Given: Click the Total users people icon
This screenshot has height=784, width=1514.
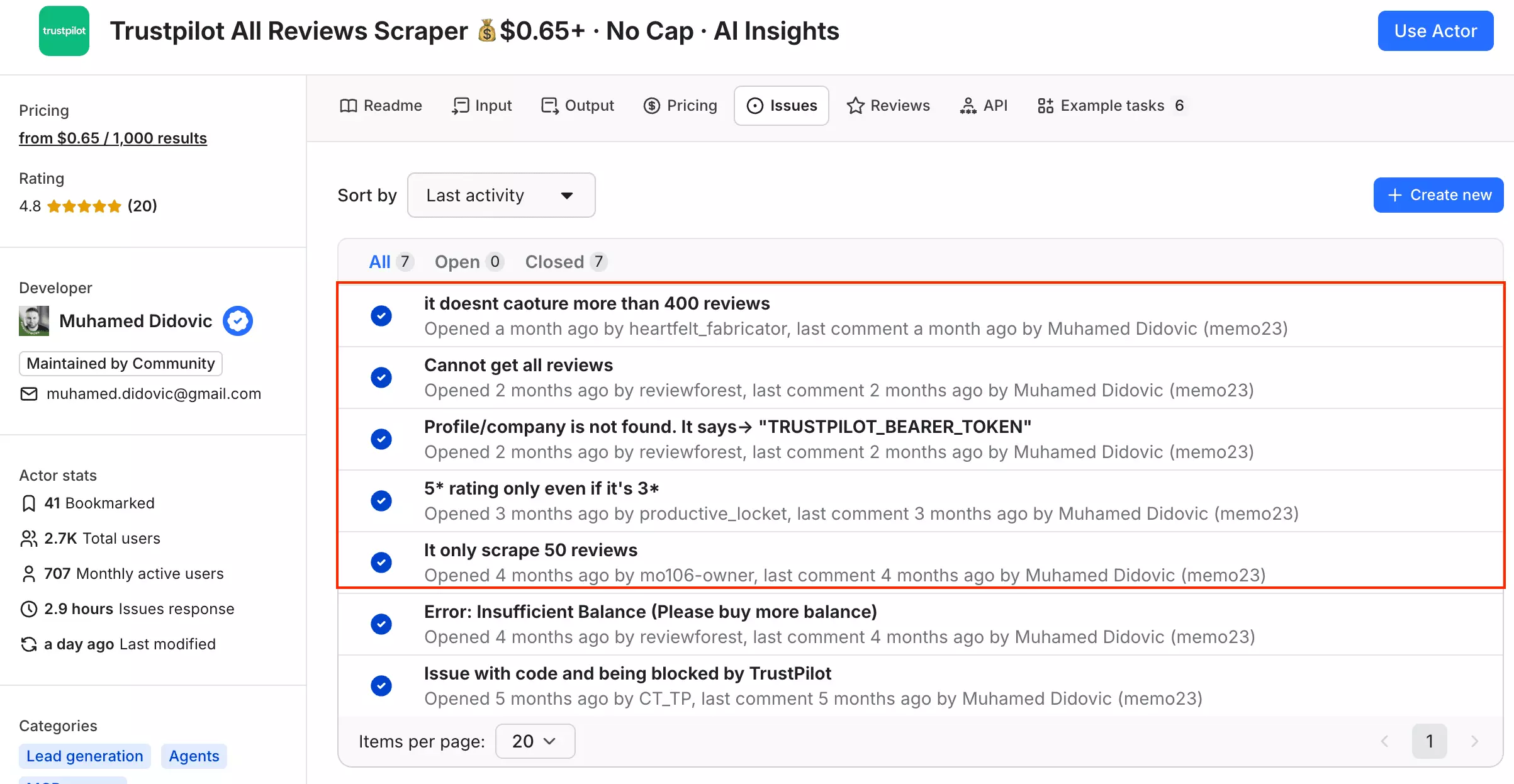Looking at the screenshot, I should point(29,539).
